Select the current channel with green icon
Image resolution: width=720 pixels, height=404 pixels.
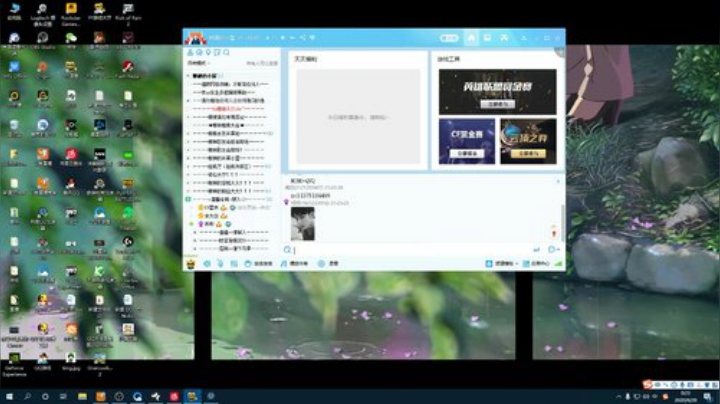(230, 199)
